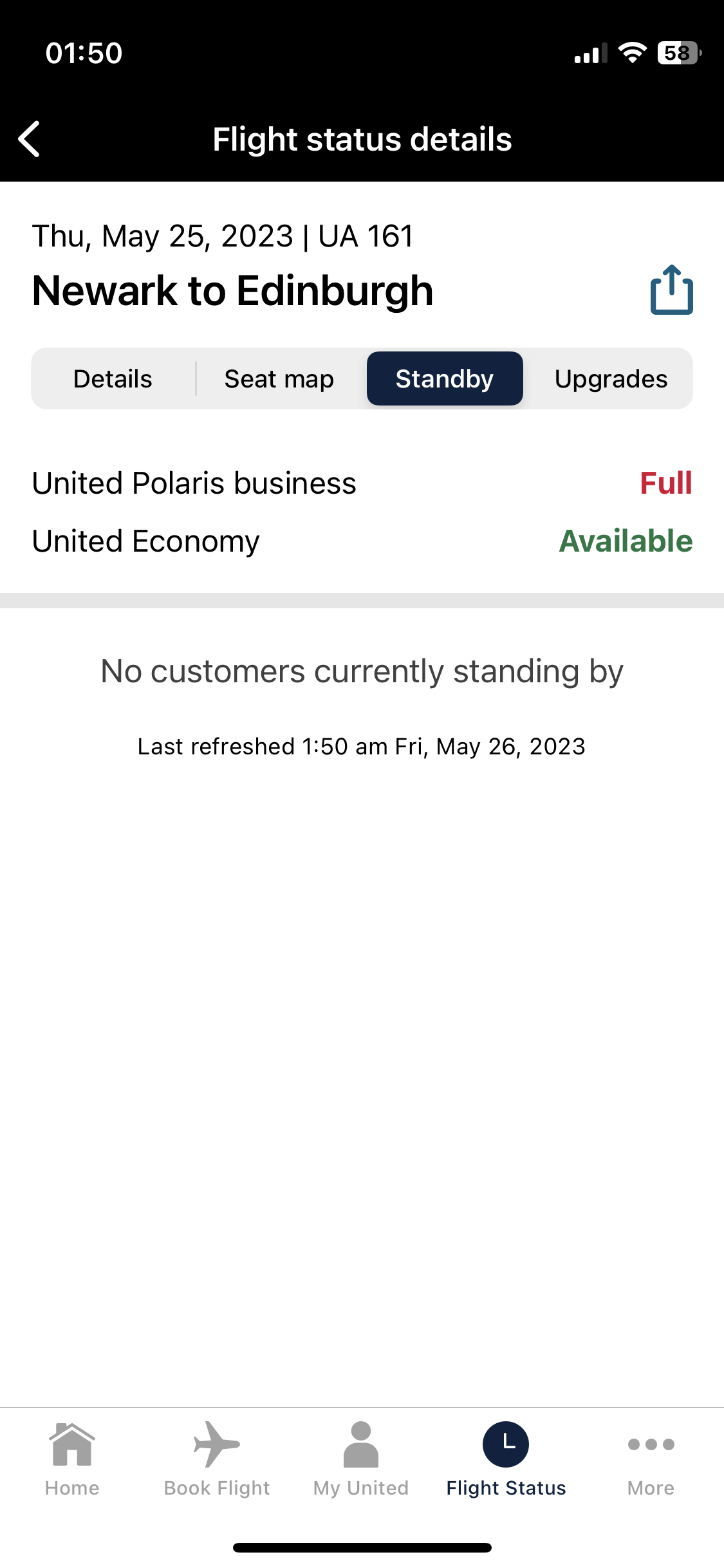Tap the battery indicator in status bar

coord(679,53)
